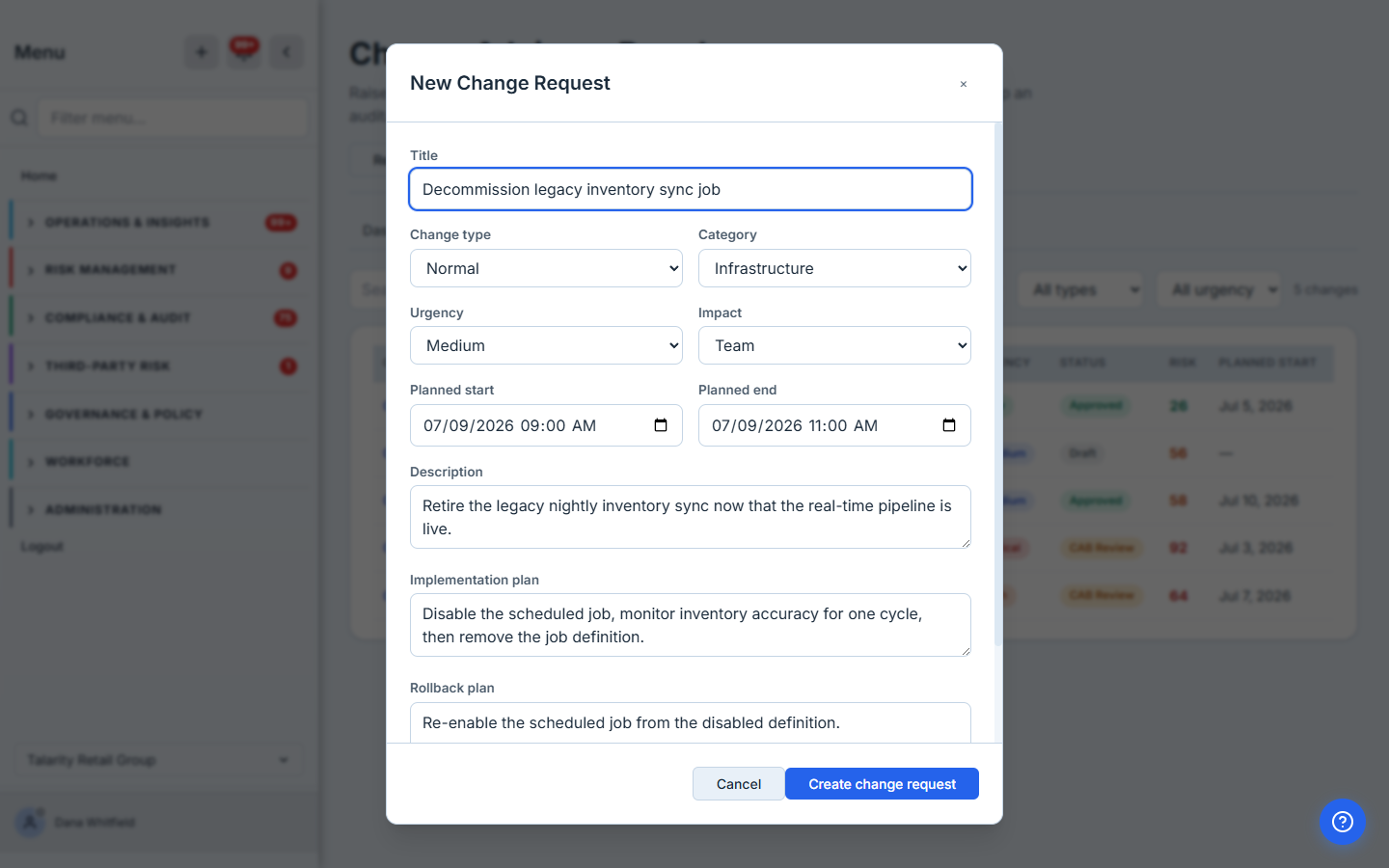Expand Risk Management section

(x=157, y=270)
